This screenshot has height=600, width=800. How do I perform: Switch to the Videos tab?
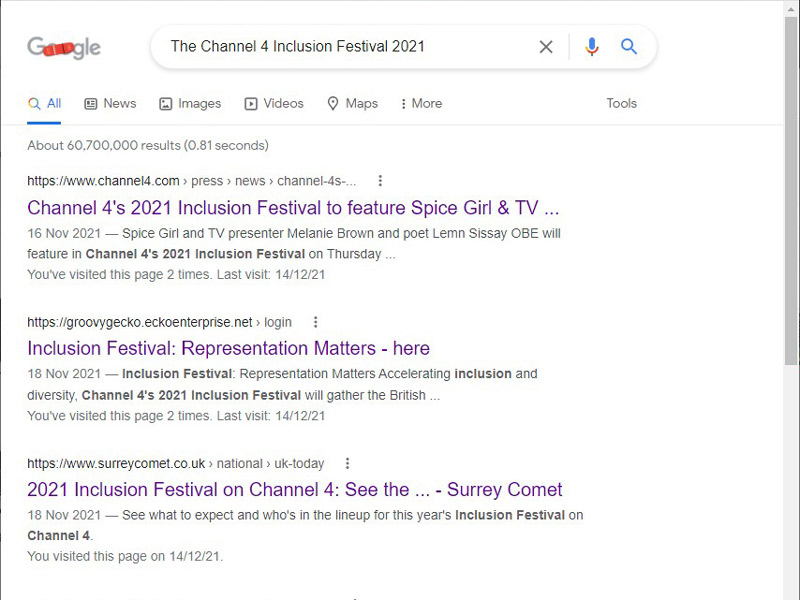(274, 104)
